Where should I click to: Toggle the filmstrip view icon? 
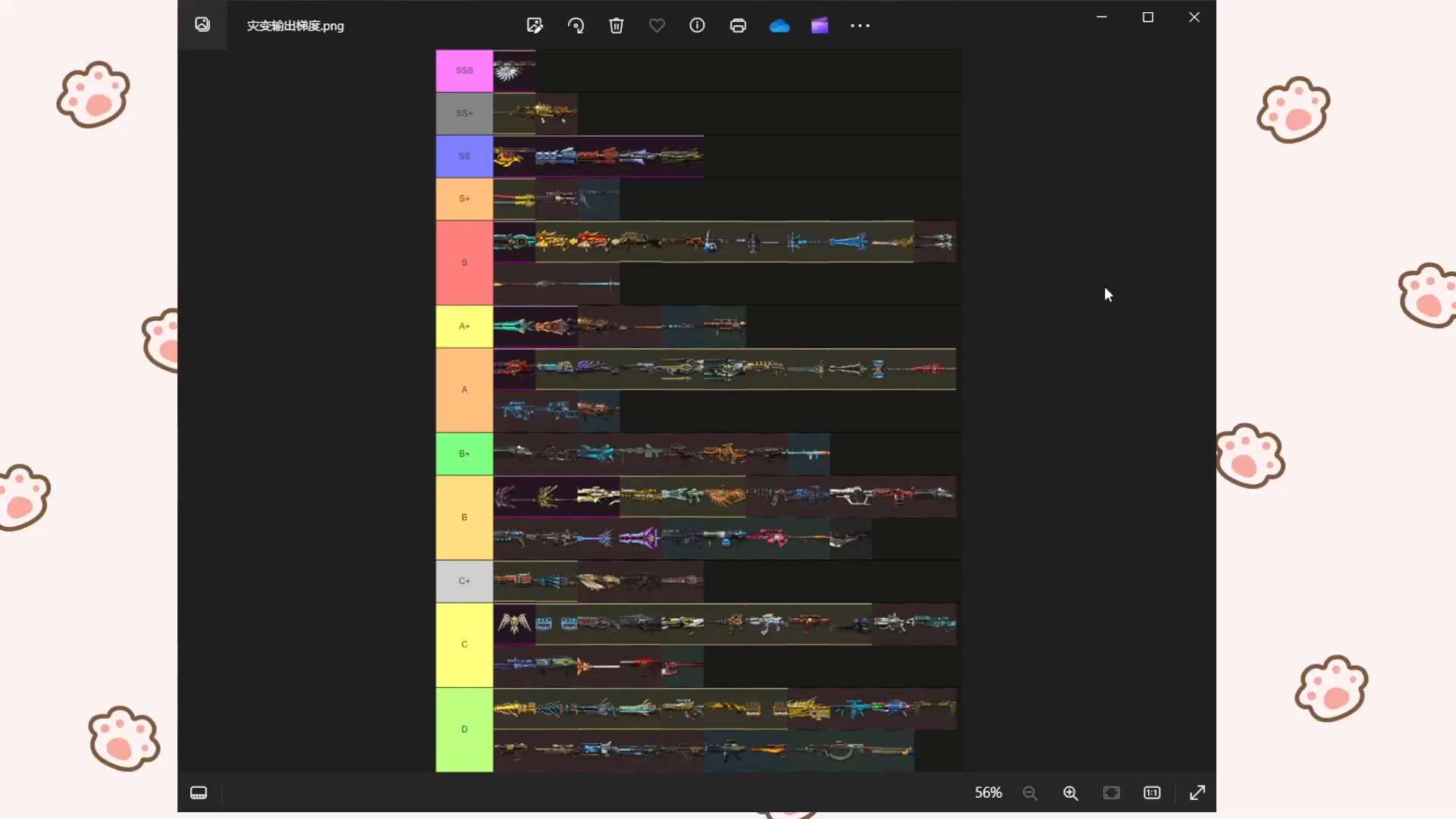click(199, 792)
